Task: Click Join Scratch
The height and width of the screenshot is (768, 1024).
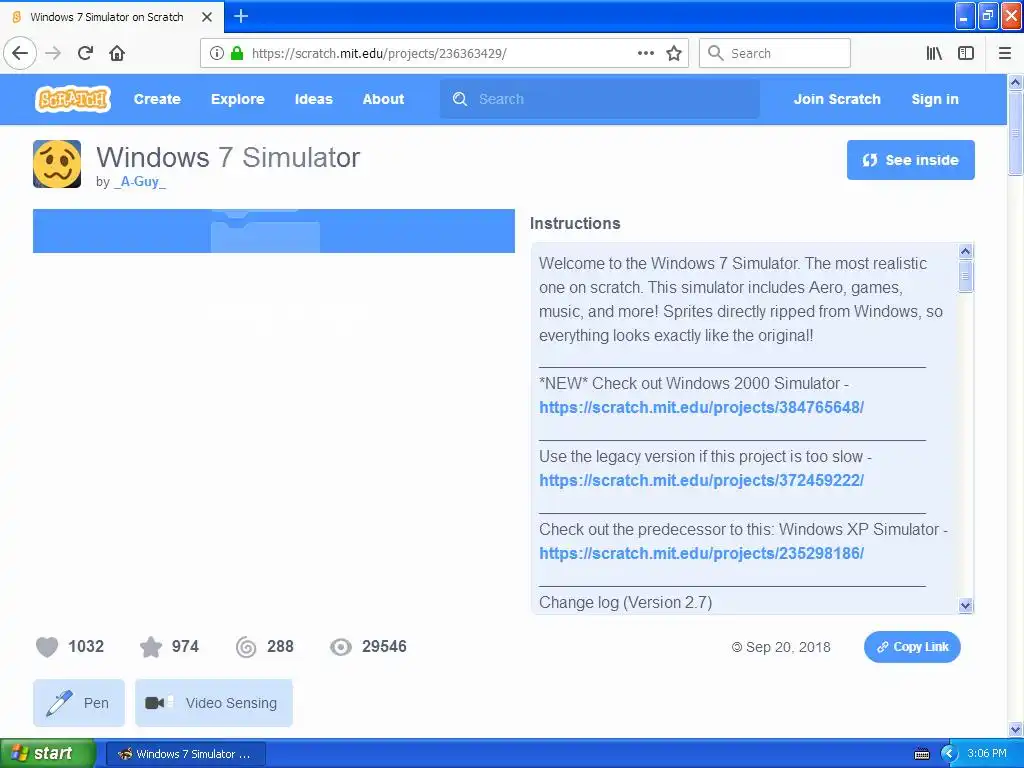Action: (837, 99)
